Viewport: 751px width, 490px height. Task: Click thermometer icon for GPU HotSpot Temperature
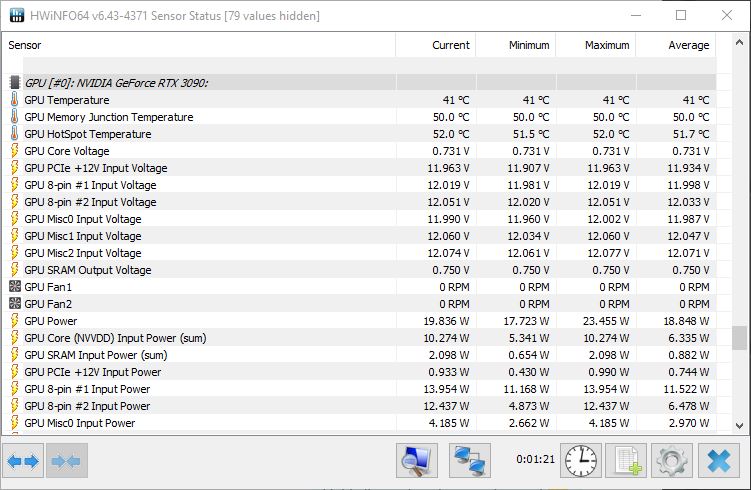[15, 134]
